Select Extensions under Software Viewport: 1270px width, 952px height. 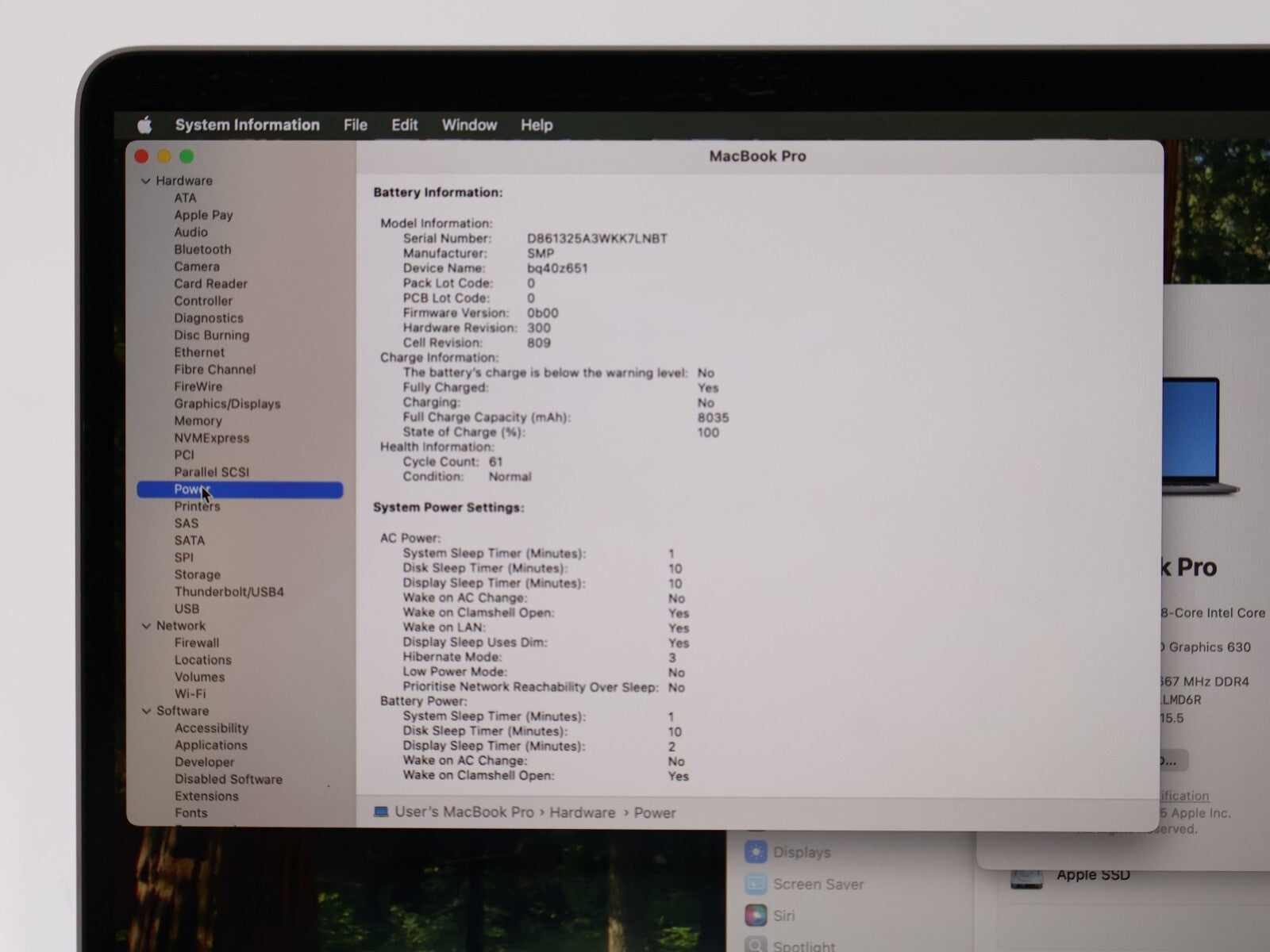[x=206, y=796]
